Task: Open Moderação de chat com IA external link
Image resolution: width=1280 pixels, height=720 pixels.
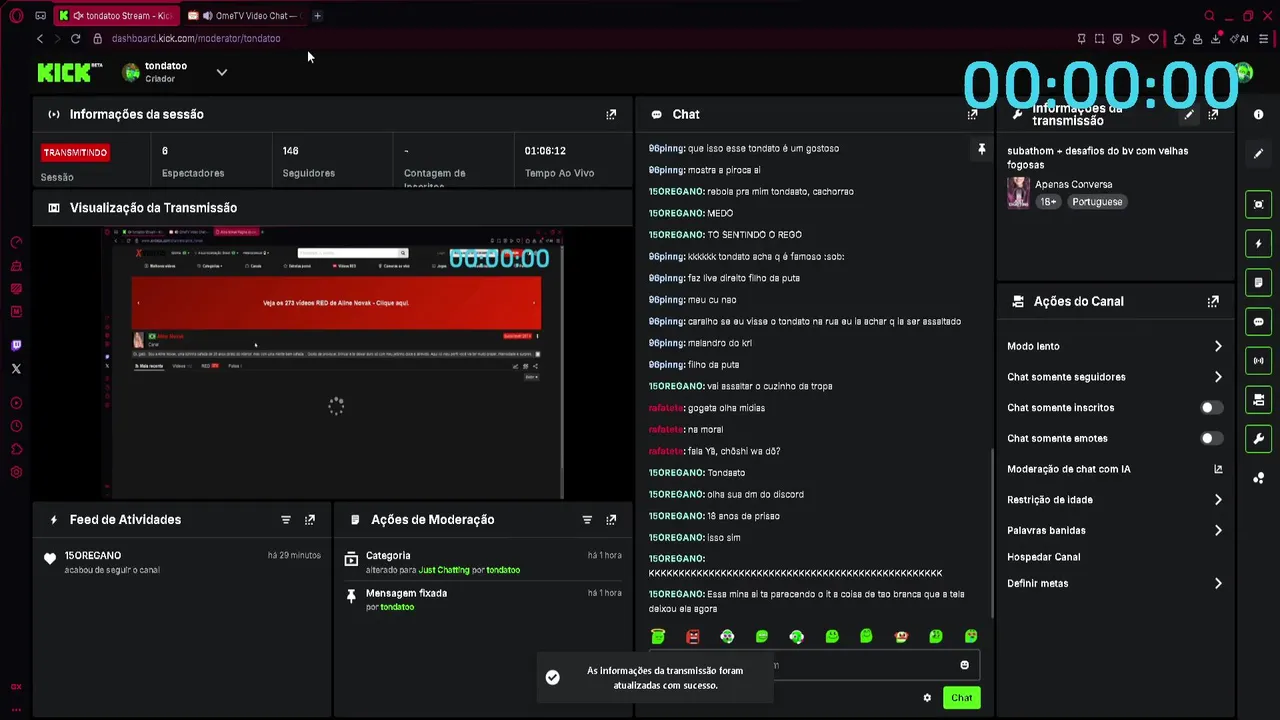Action: (x=1218, y=469)
